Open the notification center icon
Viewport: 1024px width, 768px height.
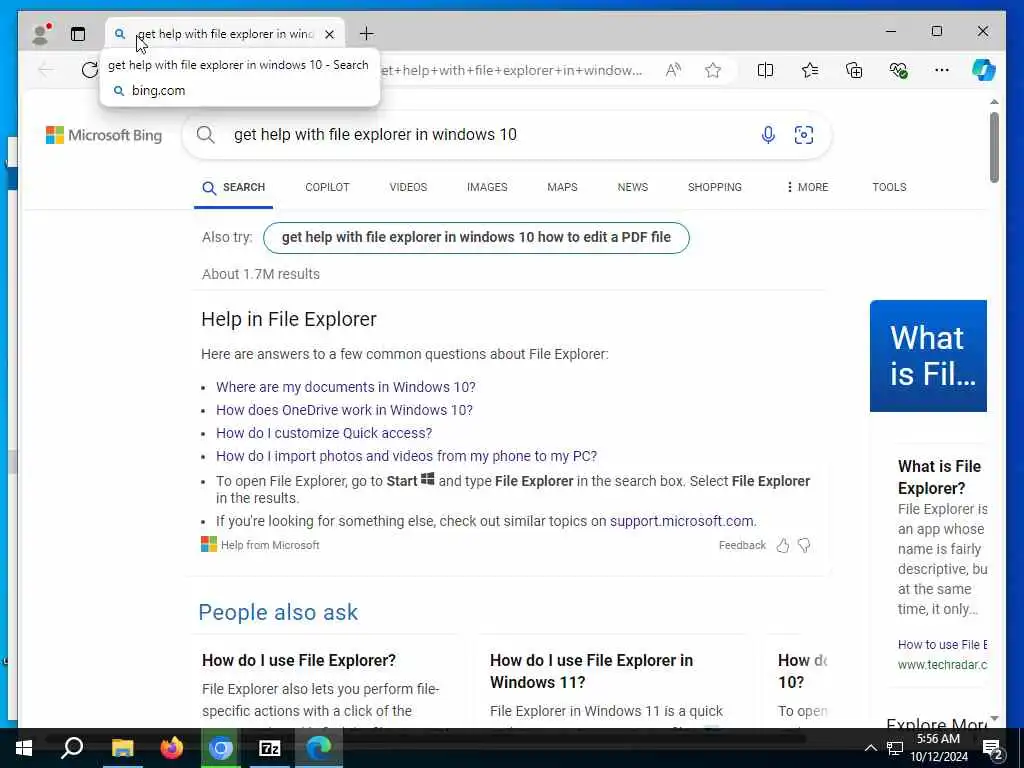click(993, 748)
